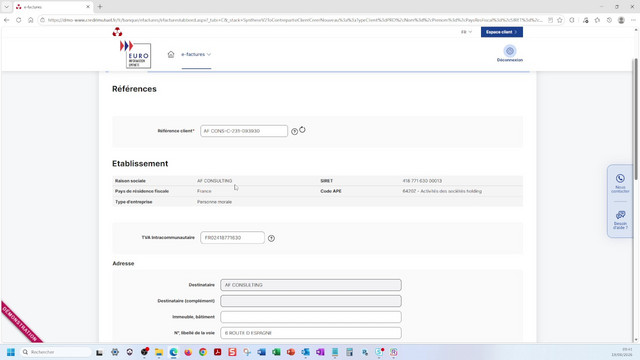The image size is (640, 360).
Task: Open the FR language dropdown
Action: click(x=467, y=32)
